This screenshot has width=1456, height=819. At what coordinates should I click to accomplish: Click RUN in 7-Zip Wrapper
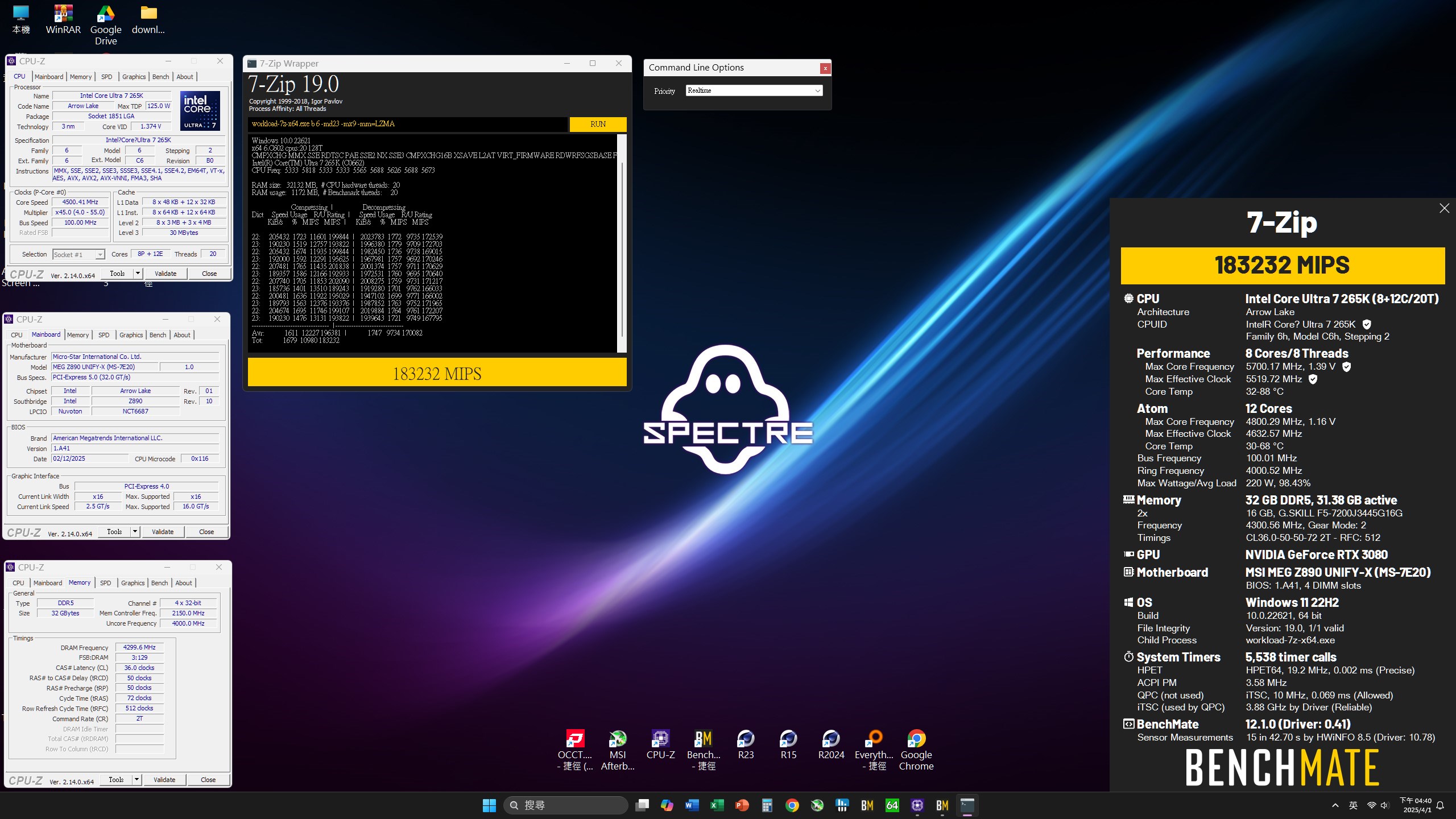598,124
